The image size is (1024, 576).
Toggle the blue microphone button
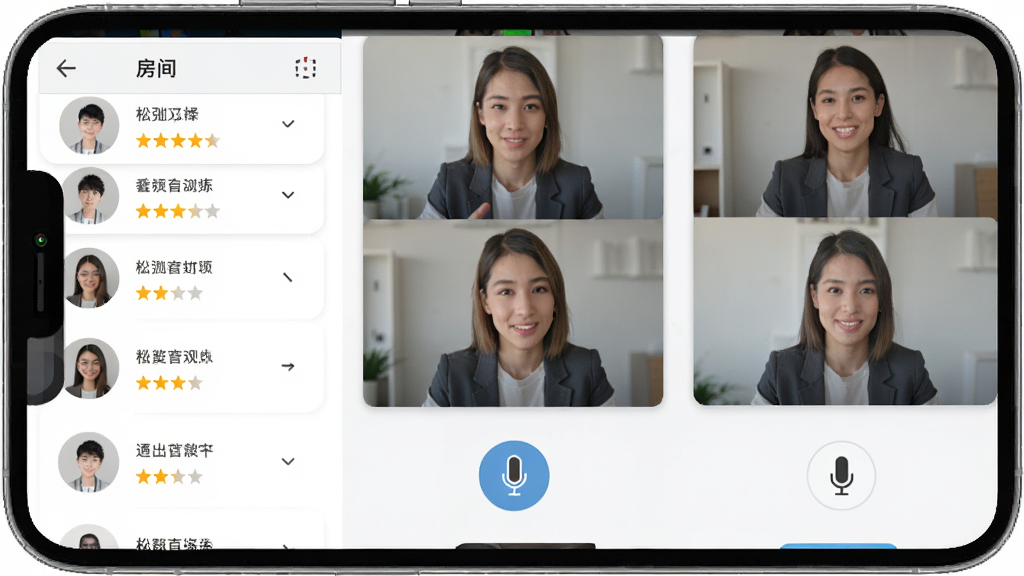(x=514, y=475)
